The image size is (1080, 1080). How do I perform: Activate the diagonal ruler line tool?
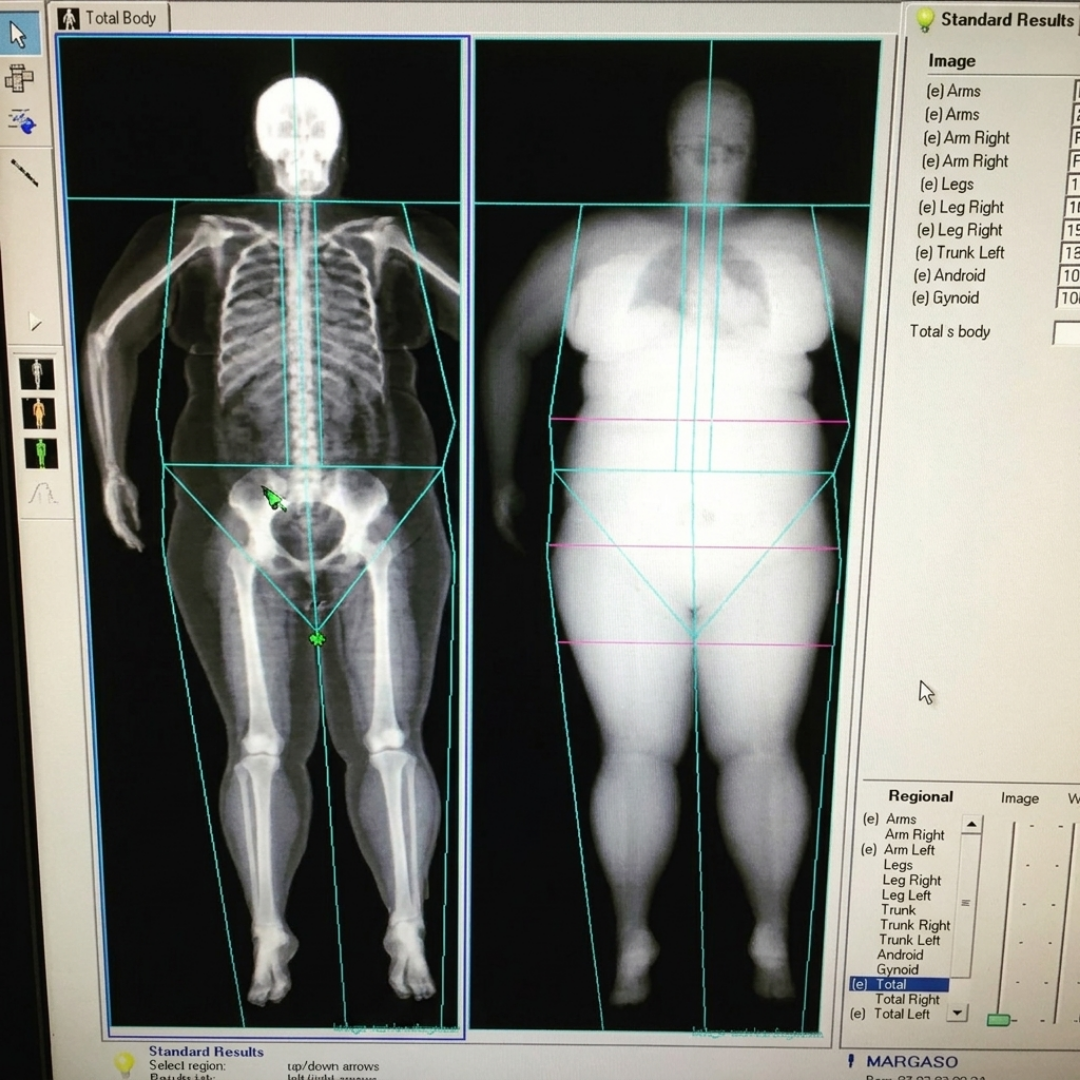24,173
